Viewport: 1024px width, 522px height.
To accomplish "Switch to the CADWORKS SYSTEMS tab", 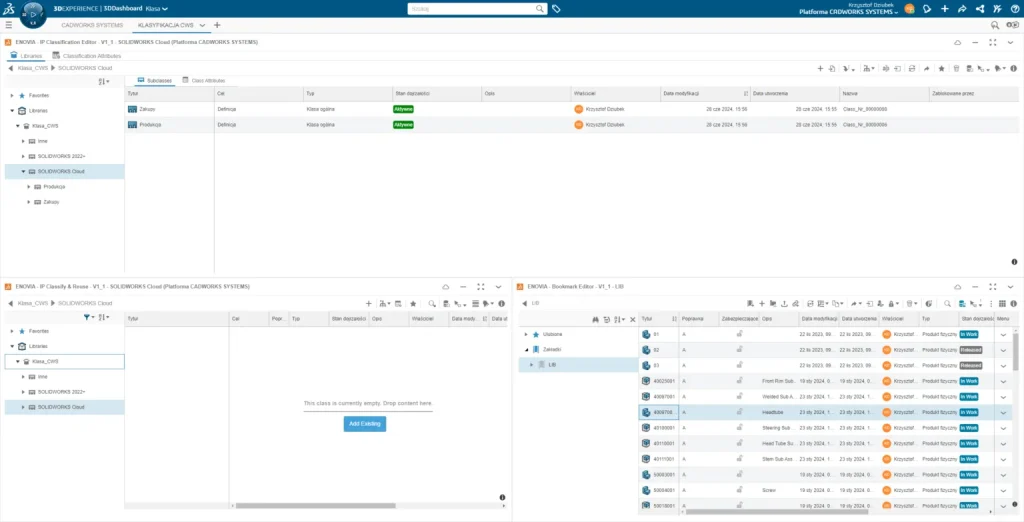I will pos(92,25).
